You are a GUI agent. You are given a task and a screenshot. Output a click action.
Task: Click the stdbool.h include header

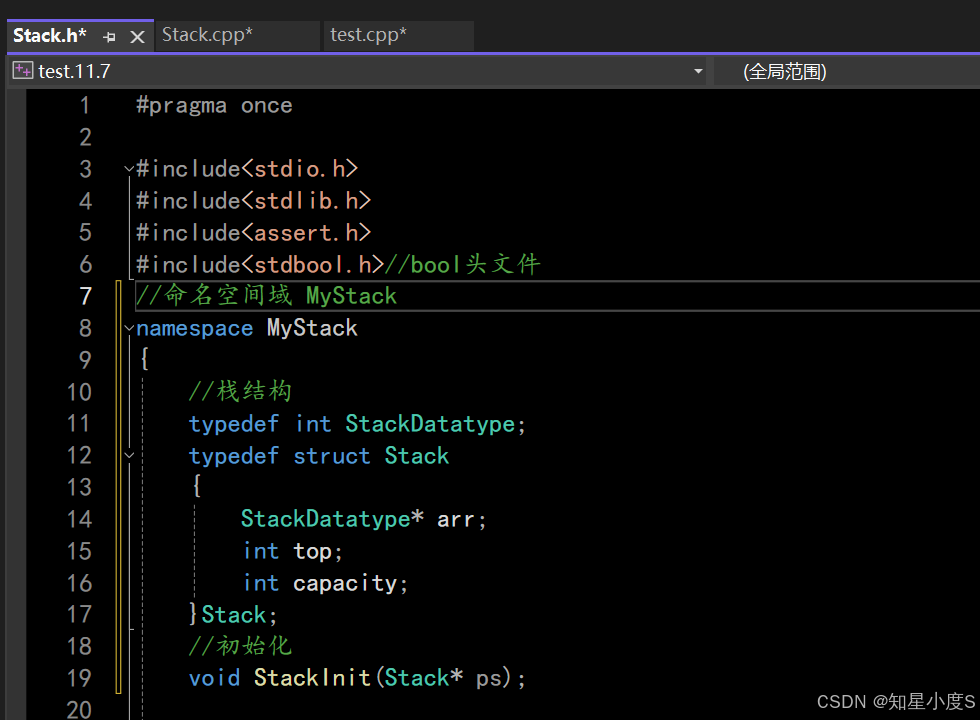tap(312, 264)
